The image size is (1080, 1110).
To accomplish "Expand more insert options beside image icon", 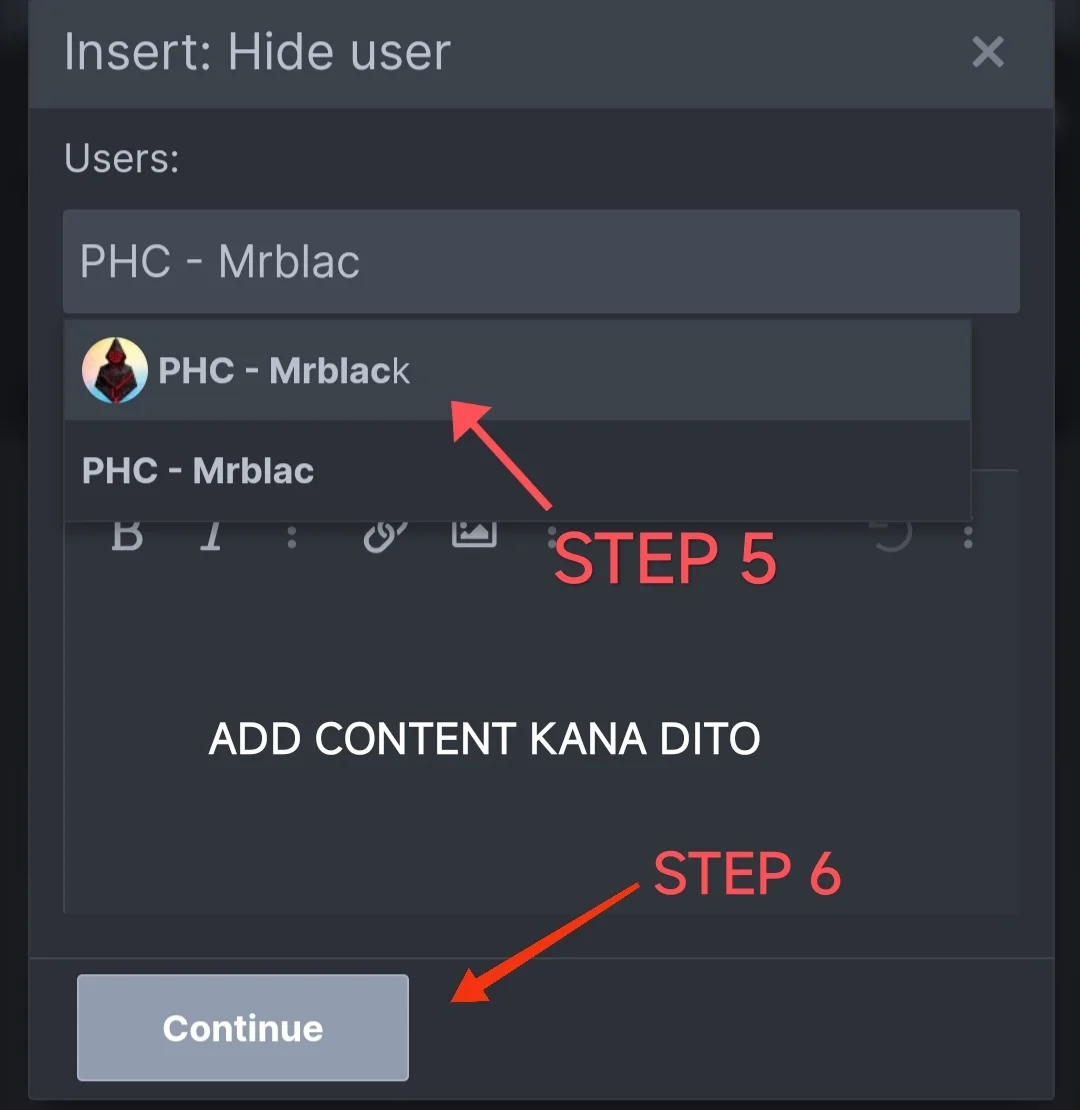I will click(x=551, y=537).
